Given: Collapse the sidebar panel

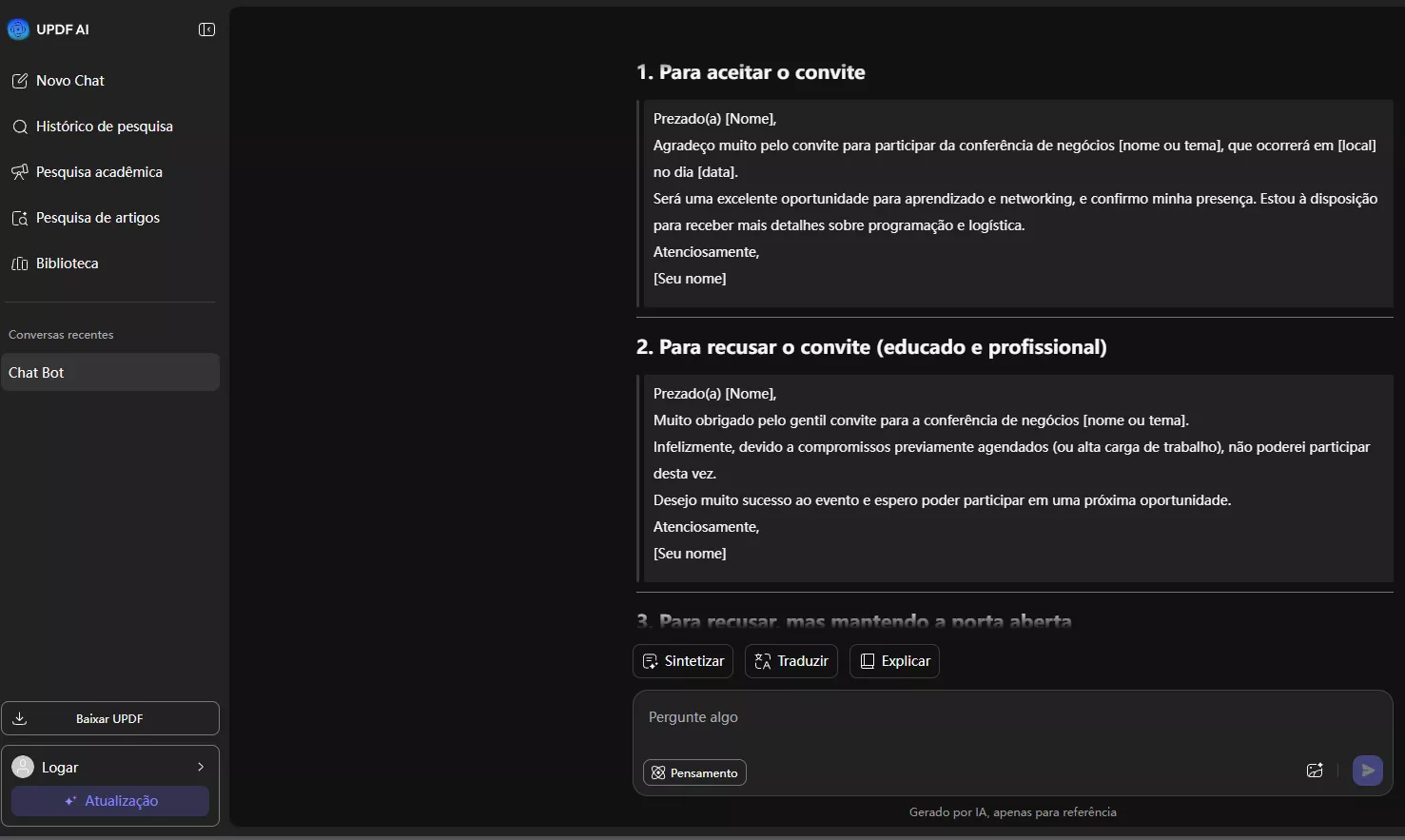Looking at the screenshot, I should coord(205,29).
